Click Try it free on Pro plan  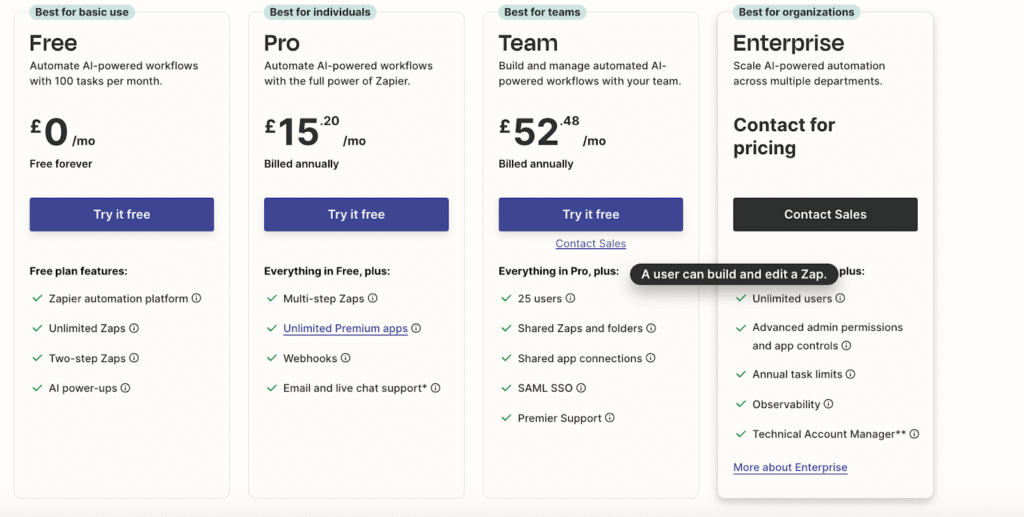click(x=356, y=214)
